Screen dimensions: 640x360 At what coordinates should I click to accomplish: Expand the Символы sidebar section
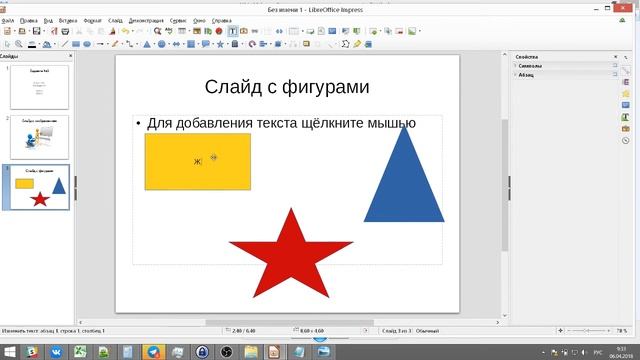516,66
